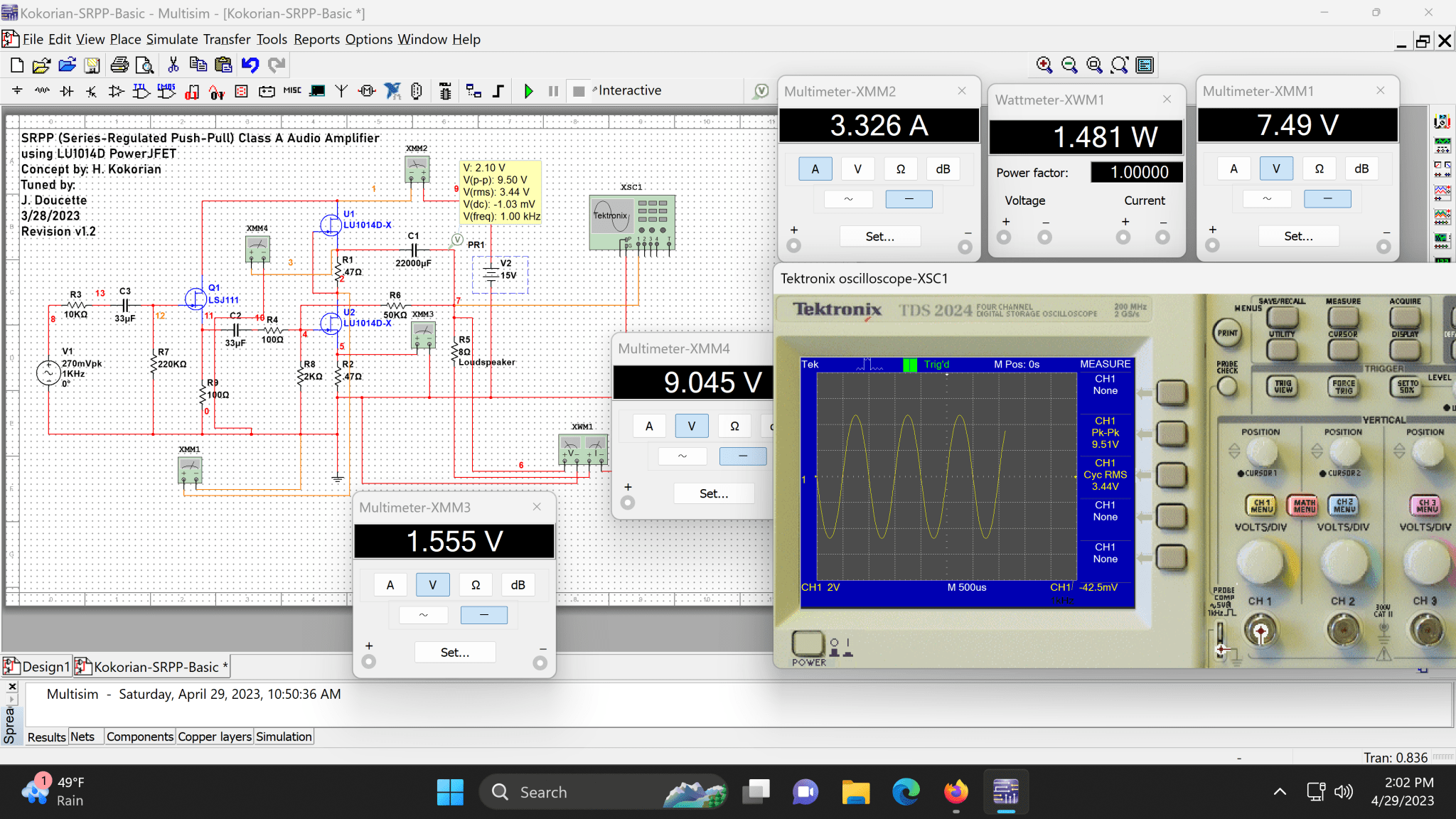Open print preview
Image resolution: width=1456 pixels, height=819 pixels.
[x=145, y=65]
